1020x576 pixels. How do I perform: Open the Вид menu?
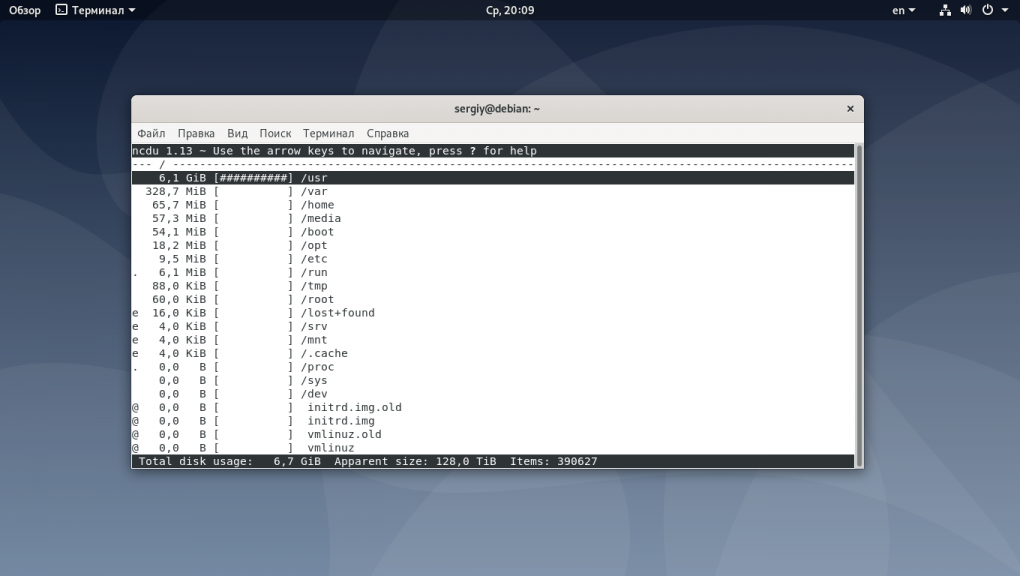237,133
